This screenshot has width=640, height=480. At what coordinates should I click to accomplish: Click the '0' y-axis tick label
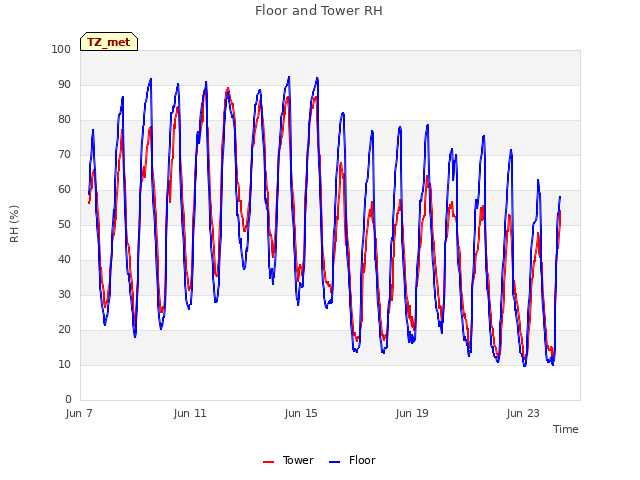pos(68,400)
